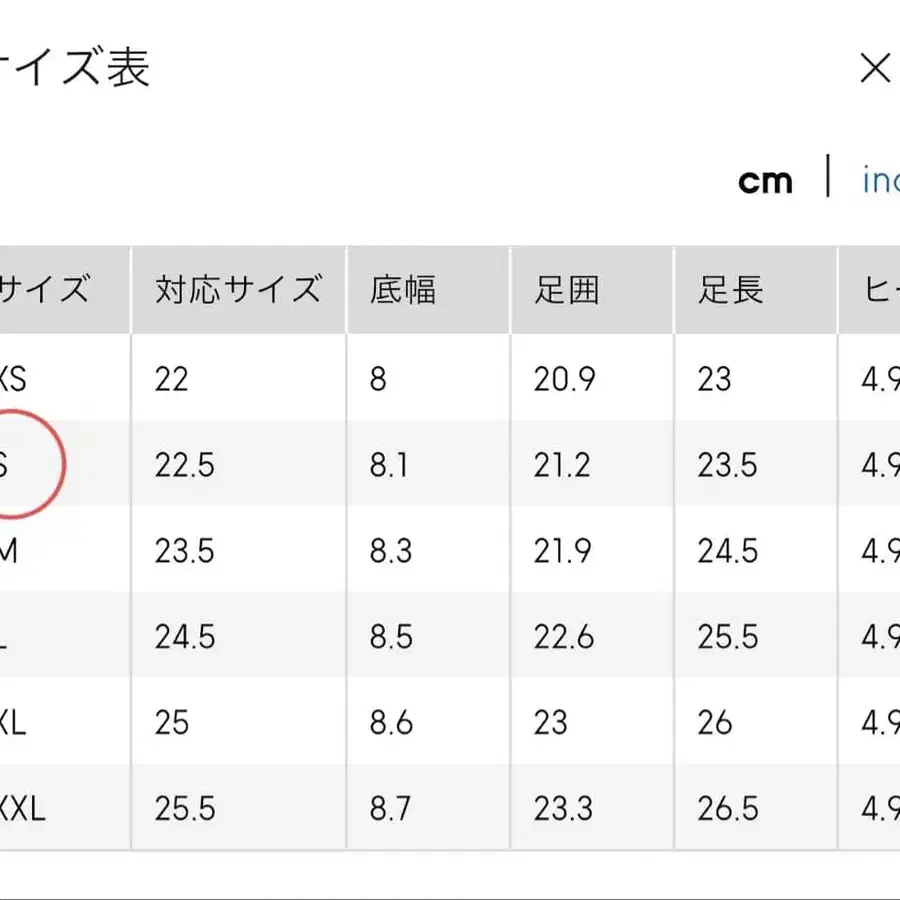Click the 足長 column header
This screenshot has height=900, width=900.
click(730, 290)
